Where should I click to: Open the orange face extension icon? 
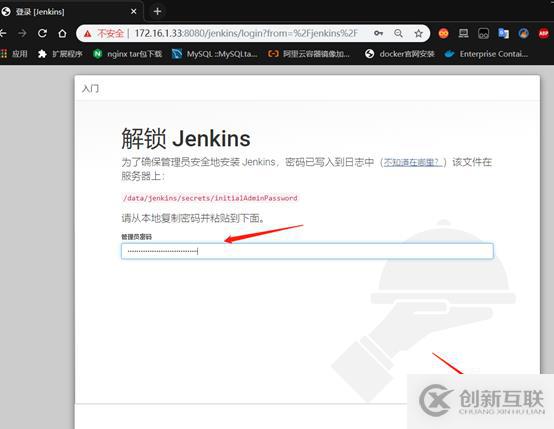[x=443, y=33]
